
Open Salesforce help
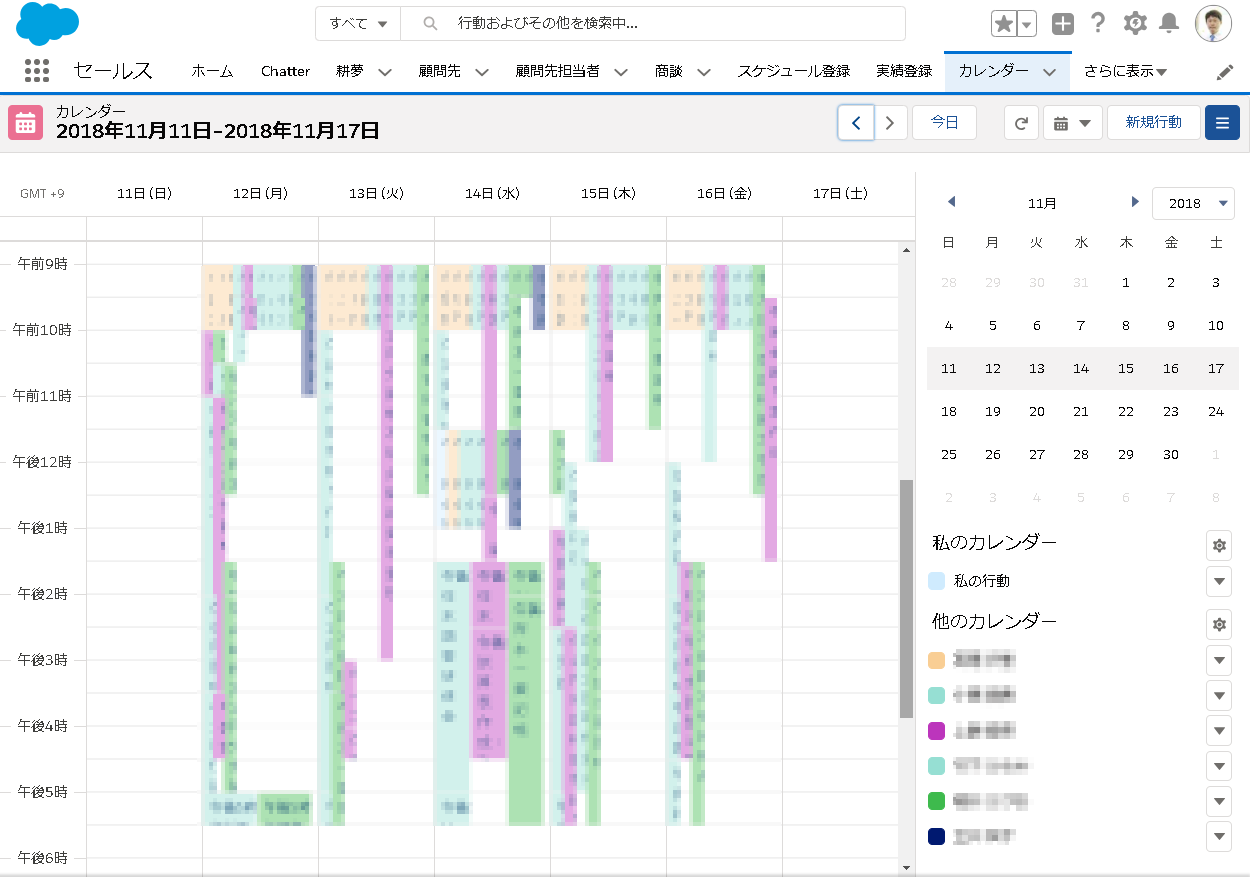click(1098, 22)
